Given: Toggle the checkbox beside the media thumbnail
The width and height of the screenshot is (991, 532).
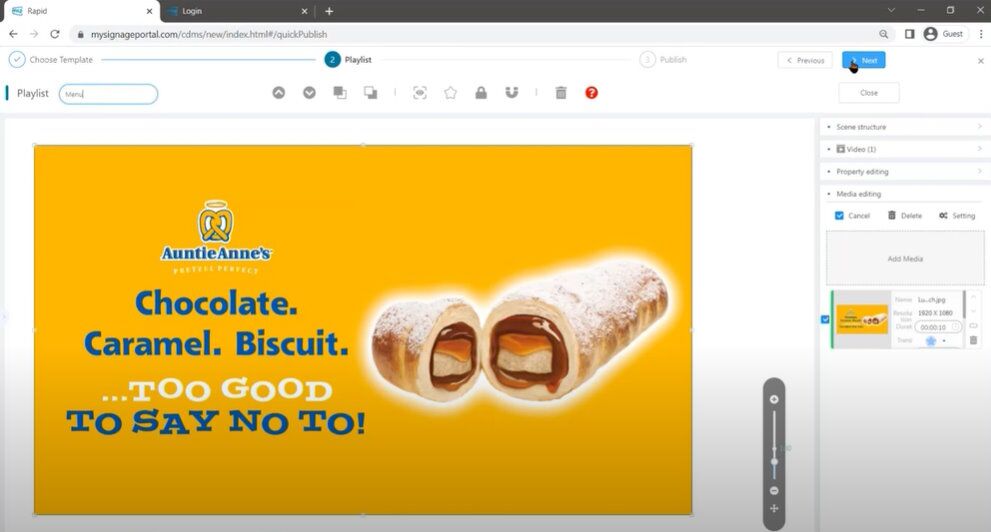Looking at the screenshot, I should (x=825, y=319).
